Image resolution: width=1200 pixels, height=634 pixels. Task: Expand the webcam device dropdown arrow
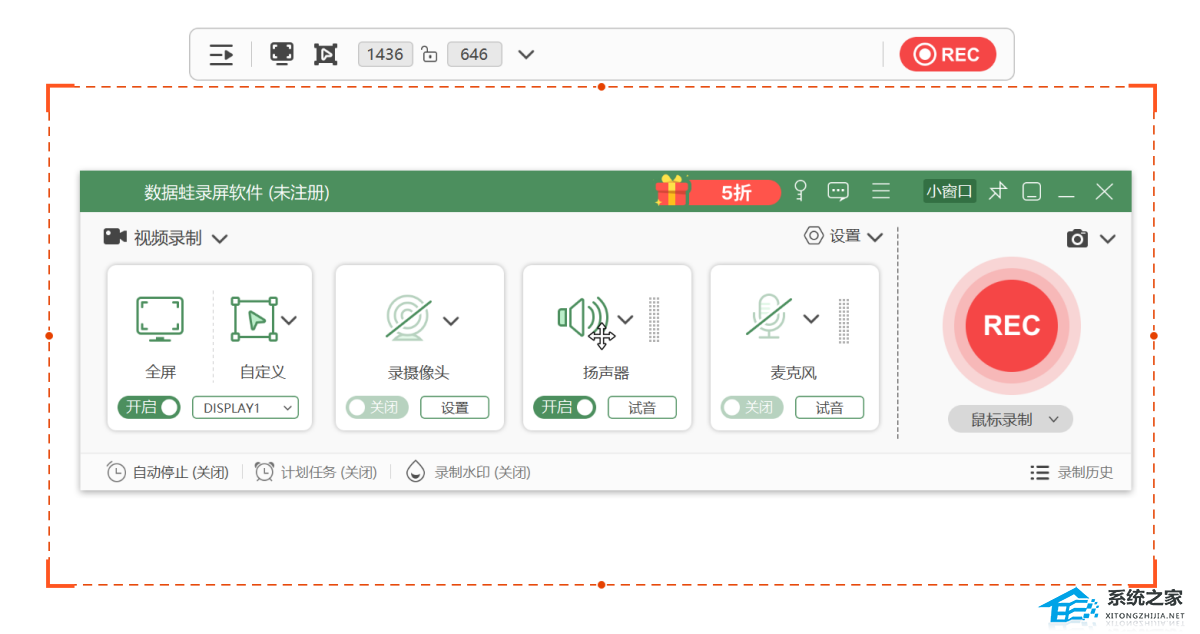pos(451,321)
